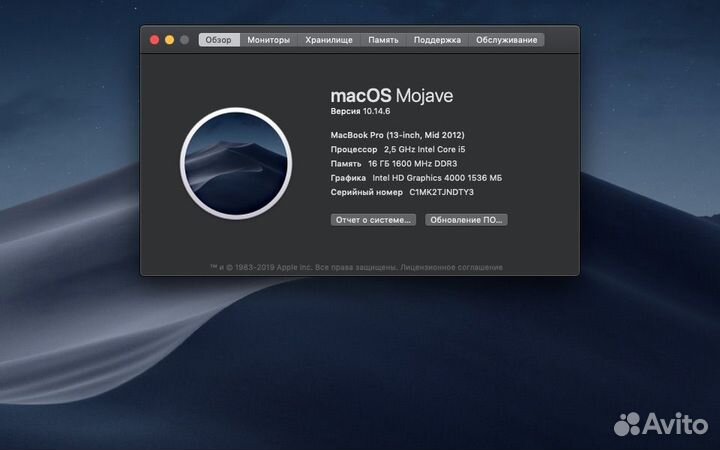The height and width of the screenshot is (450, 720).
Task: Select the serial number C1MK2TJNDTY3
Action: pyautogui.click(x=441, y=192)
